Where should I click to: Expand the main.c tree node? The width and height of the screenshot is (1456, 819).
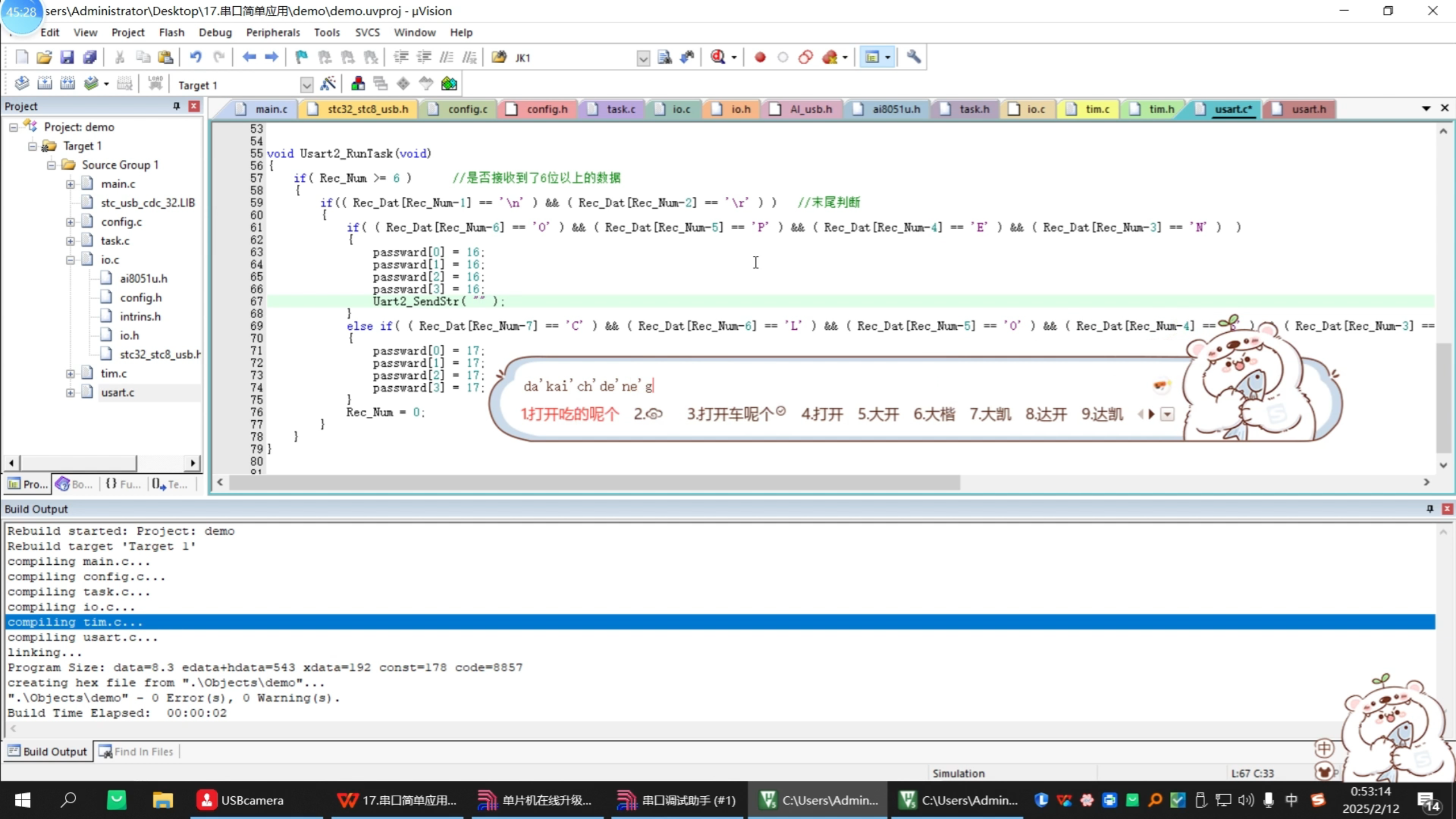coord(70,184)
